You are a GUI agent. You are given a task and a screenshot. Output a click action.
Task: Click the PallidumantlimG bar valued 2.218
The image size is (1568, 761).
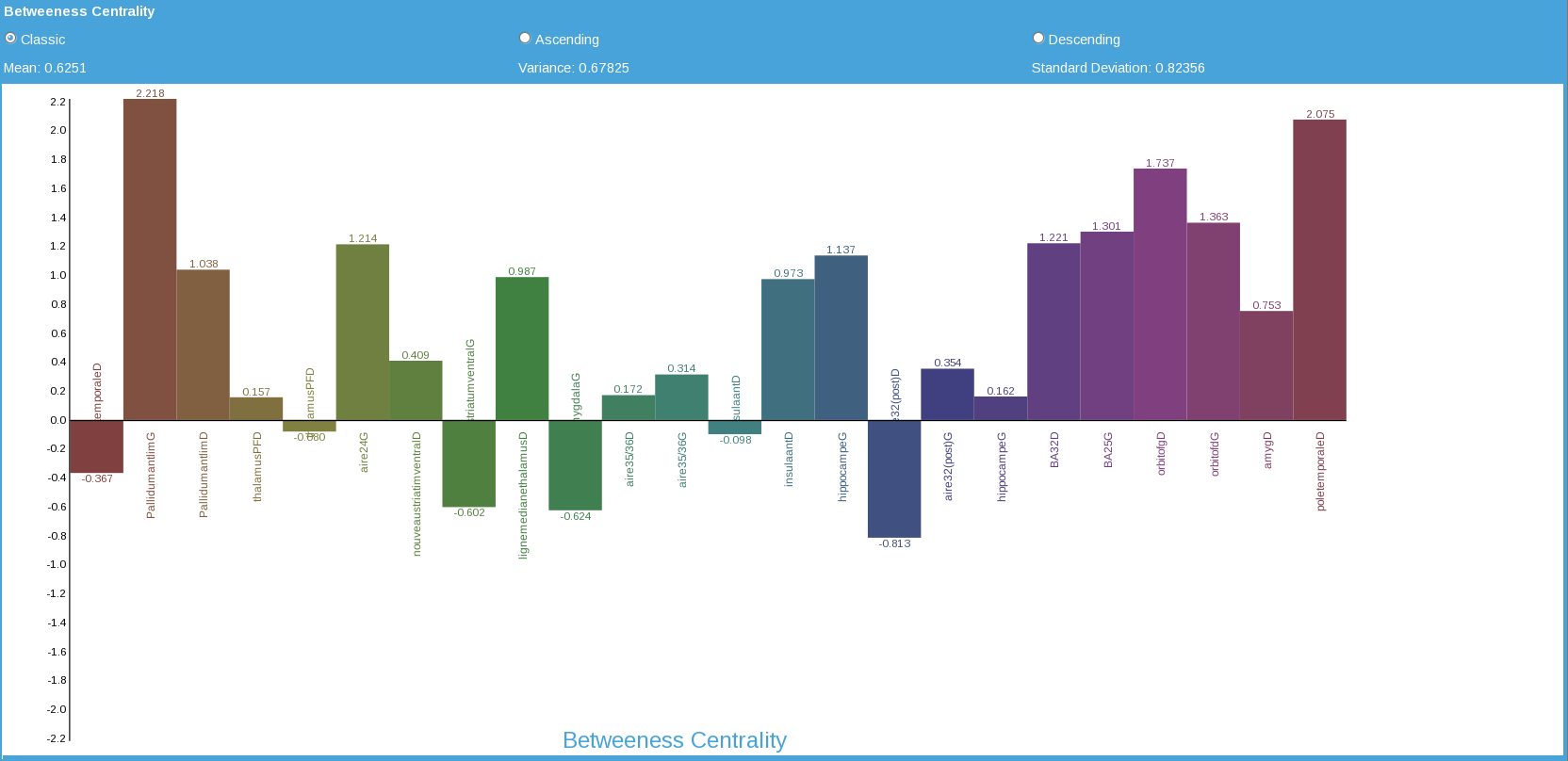pos(150,259)
